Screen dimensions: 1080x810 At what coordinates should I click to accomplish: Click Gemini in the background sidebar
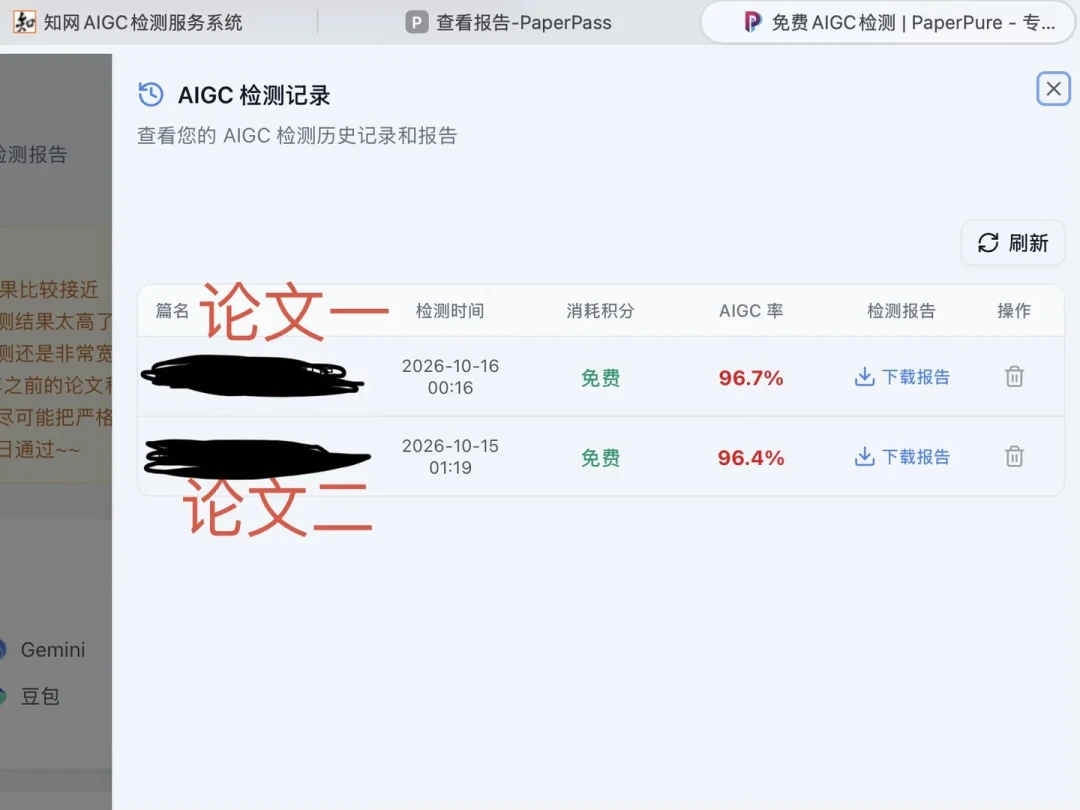[52, 650]
